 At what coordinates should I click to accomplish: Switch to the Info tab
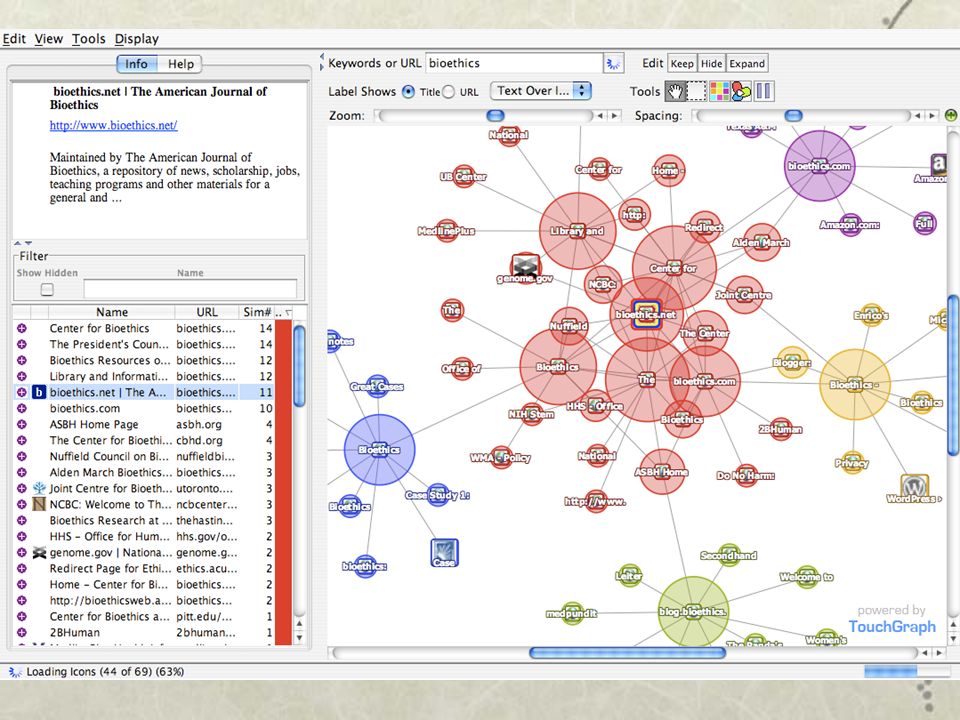pyautogui.click(x=137, y=64)
